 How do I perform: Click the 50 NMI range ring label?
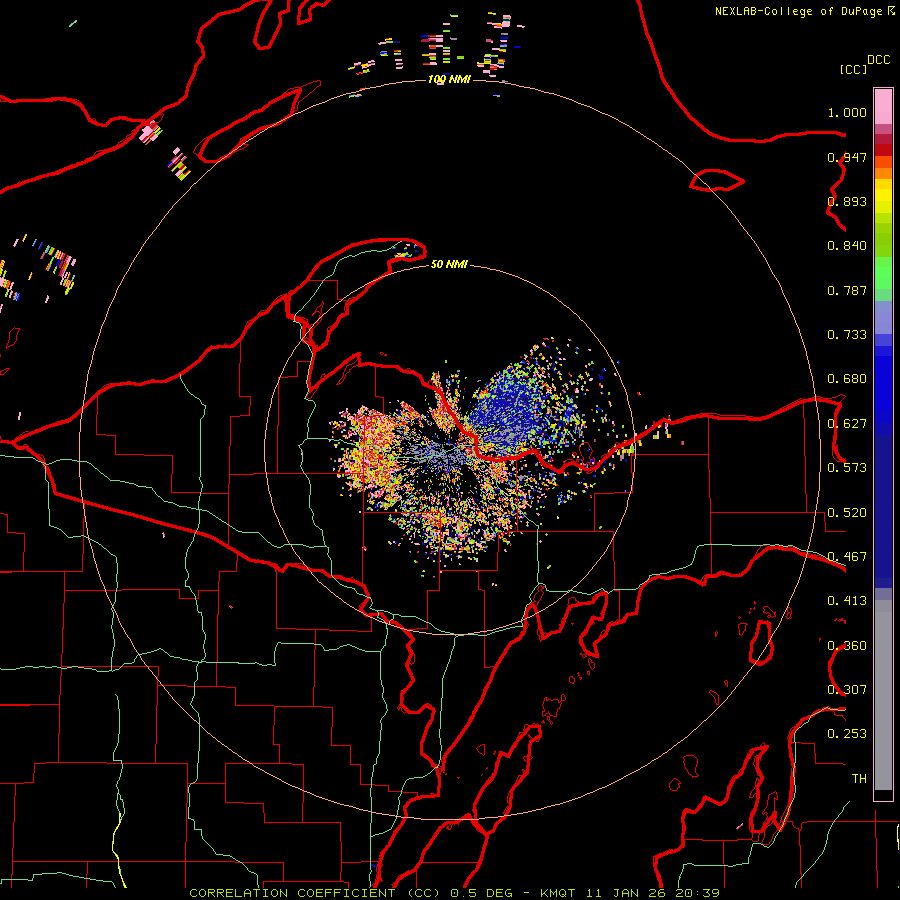click(449, 265)
